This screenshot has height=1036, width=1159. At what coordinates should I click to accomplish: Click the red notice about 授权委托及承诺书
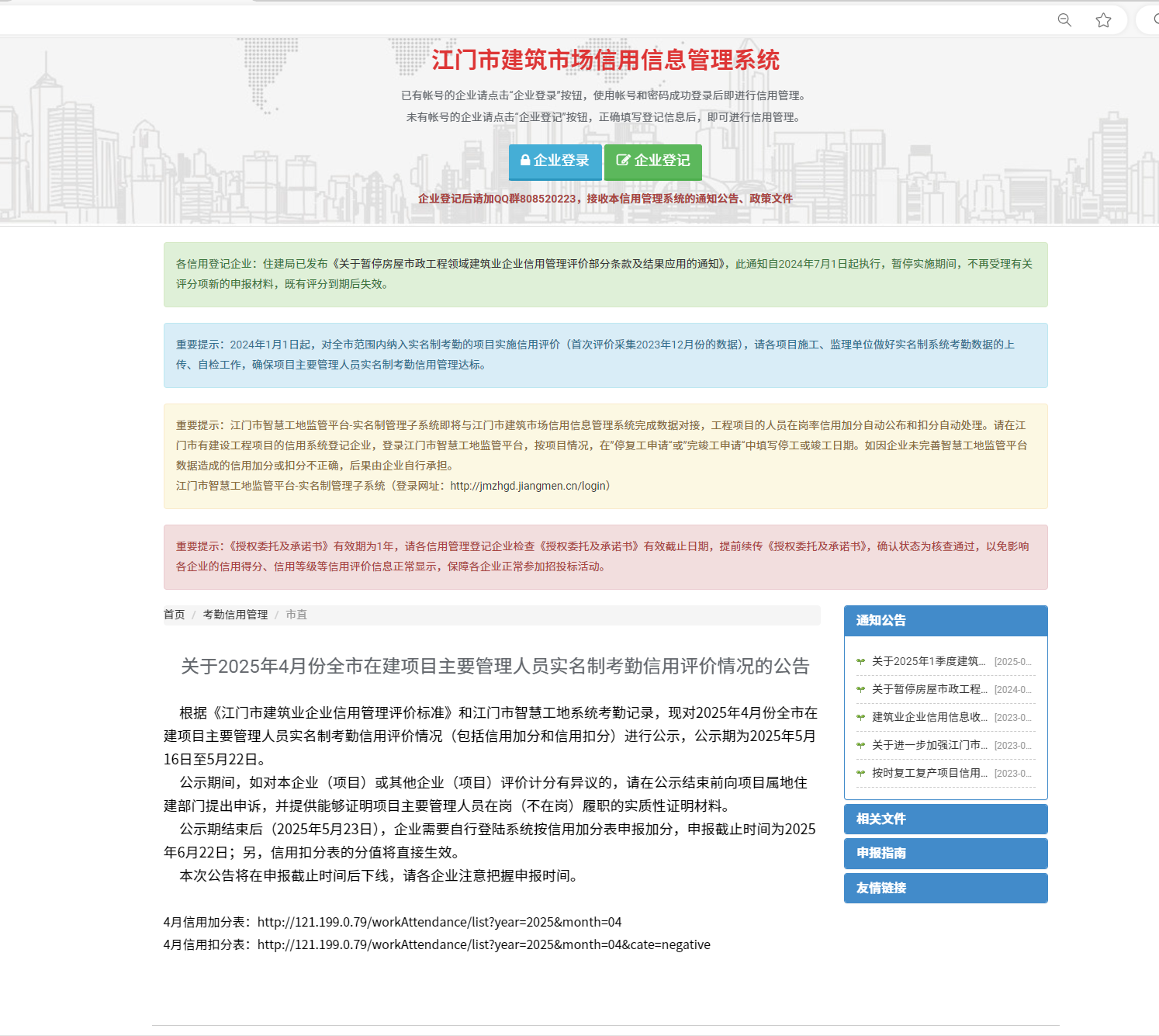point(605,556)
